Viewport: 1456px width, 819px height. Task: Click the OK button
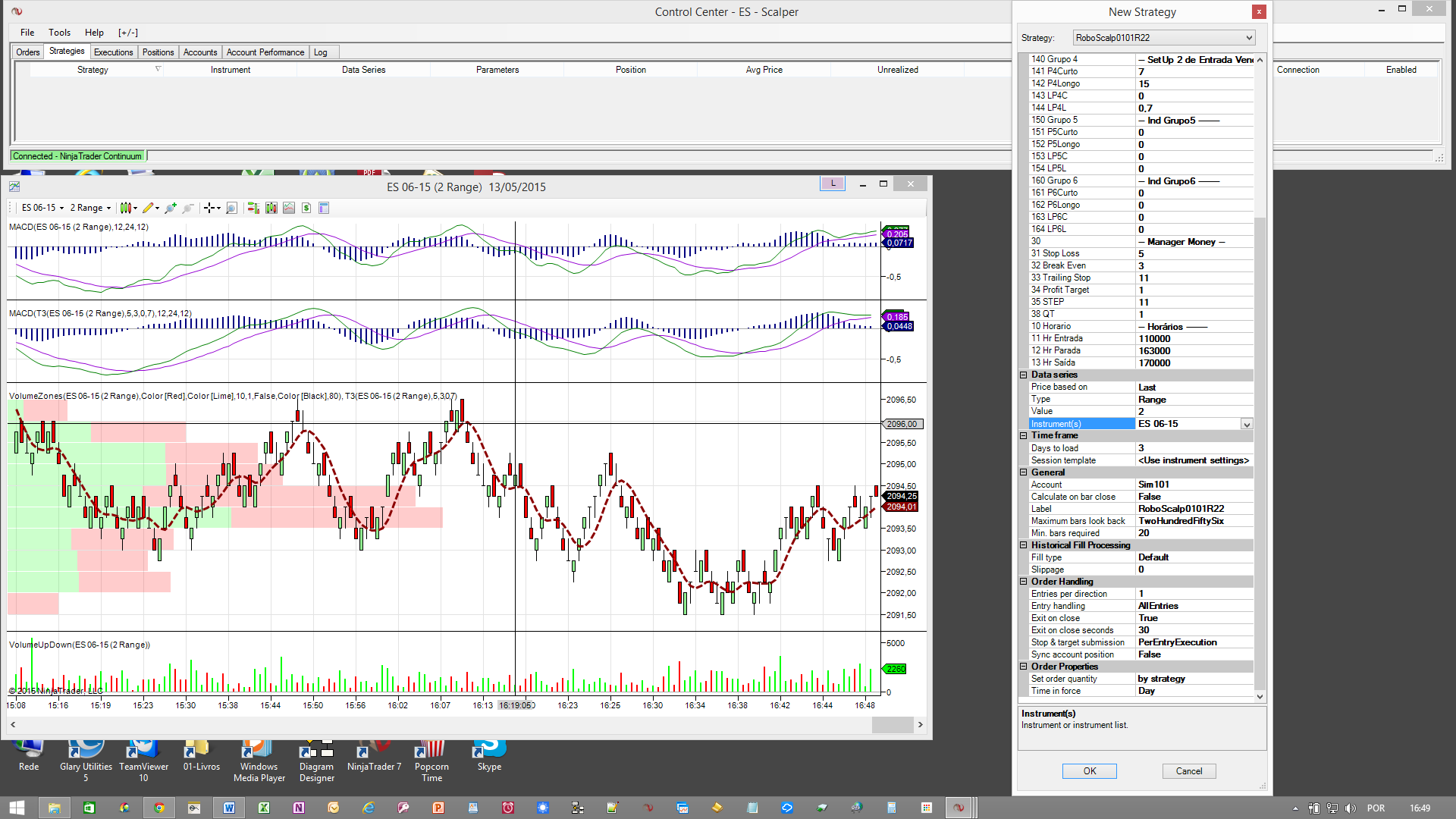click(1089, 771)
